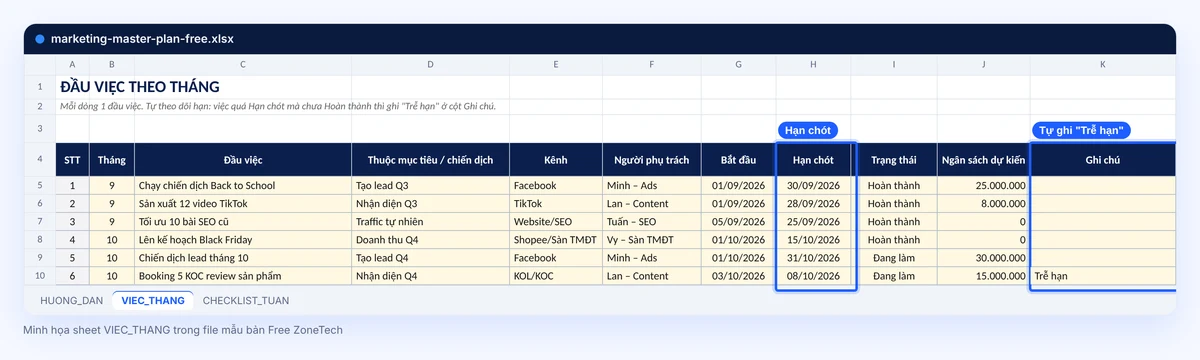Click the deadline cell 31/10/2026
Image resolution: width=1200 pixels, height=360 pixels.
coord(814,257)
